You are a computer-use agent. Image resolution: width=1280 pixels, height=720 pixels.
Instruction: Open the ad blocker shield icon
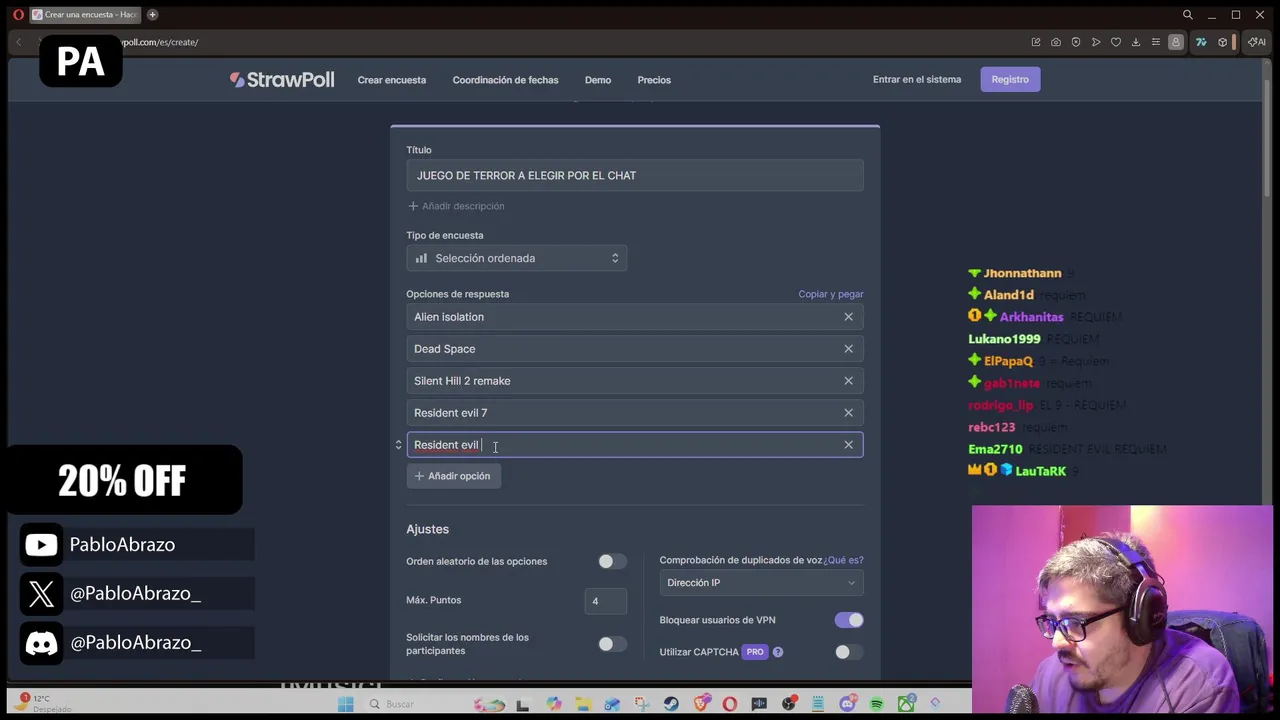pyautogui.click(x=1076, y=42)
